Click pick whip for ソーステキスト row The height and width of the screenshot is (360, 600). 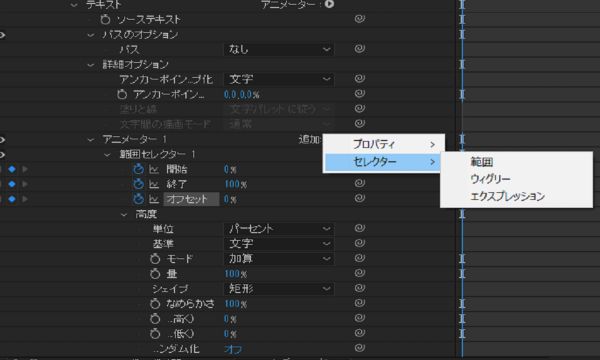[359, 19]
